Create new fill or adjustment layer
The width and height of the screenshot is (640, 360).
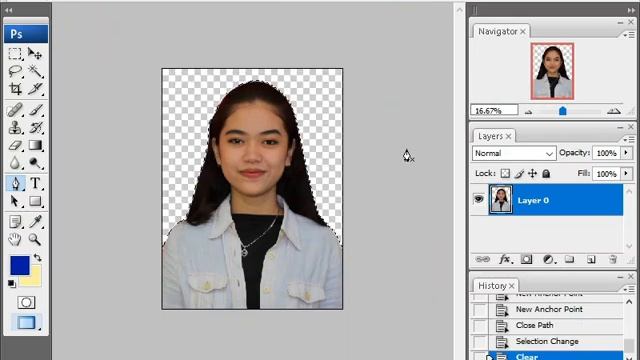[549, 260]
